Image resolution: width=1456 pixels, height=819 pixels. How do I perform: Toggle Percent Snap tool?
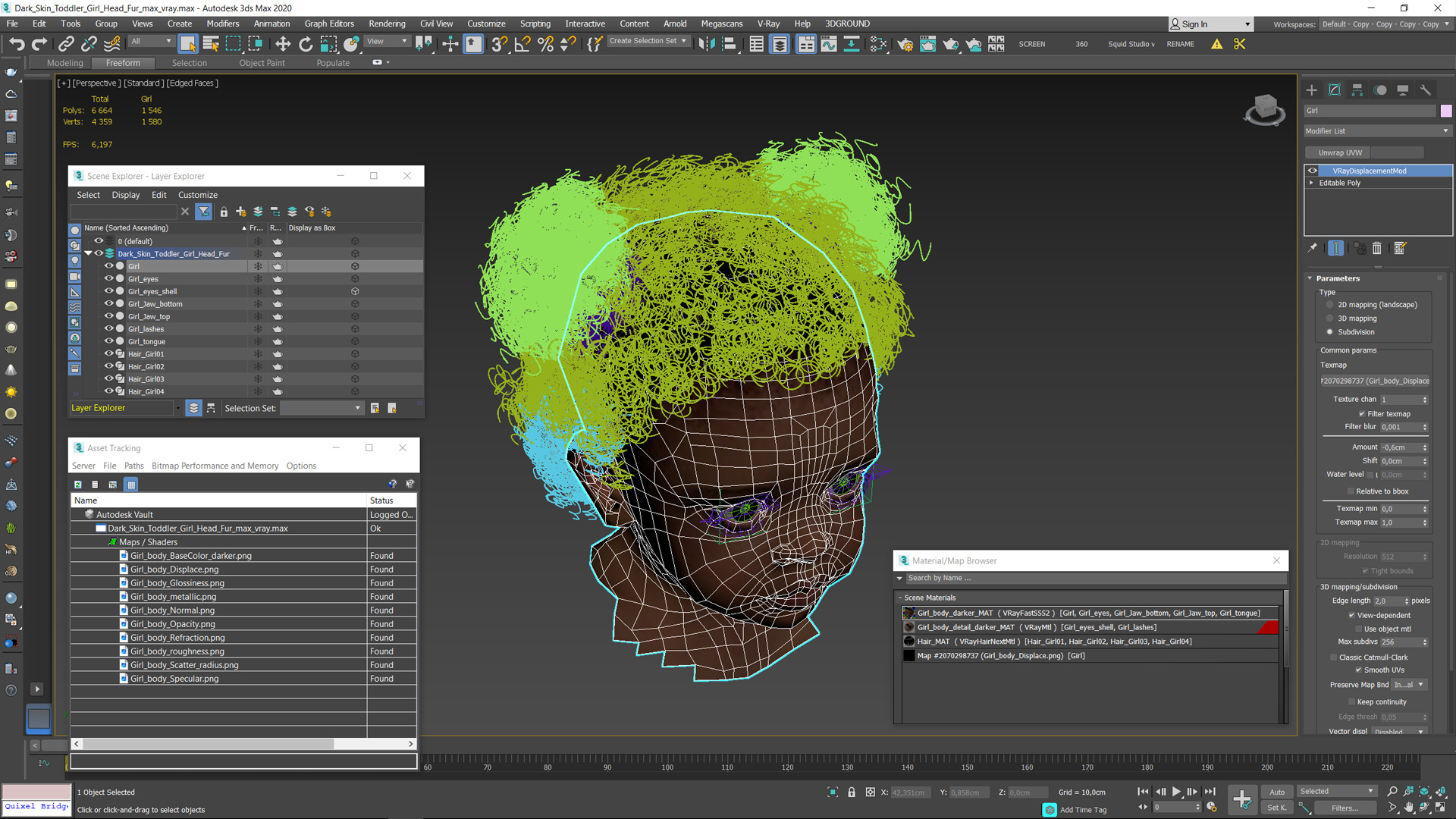[x=545, y=44]
